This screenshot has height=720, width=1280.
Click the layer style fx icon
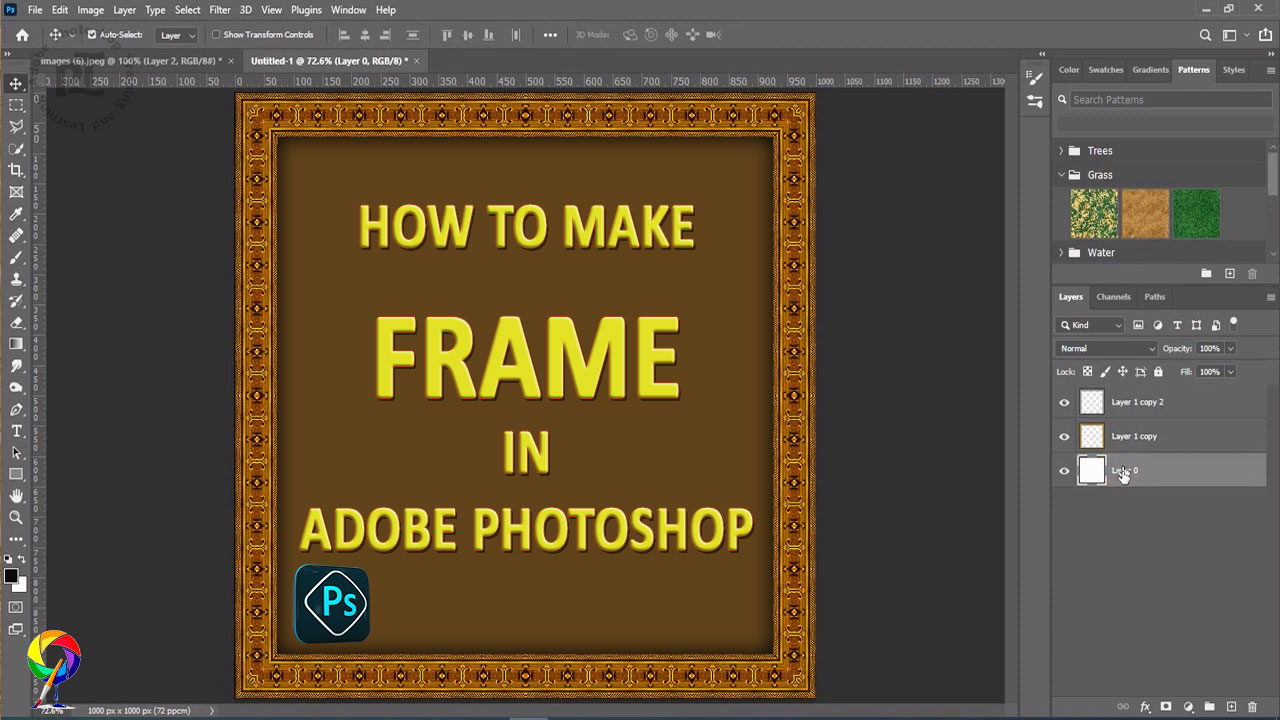pyautogui.click(x=1146, y=707)
